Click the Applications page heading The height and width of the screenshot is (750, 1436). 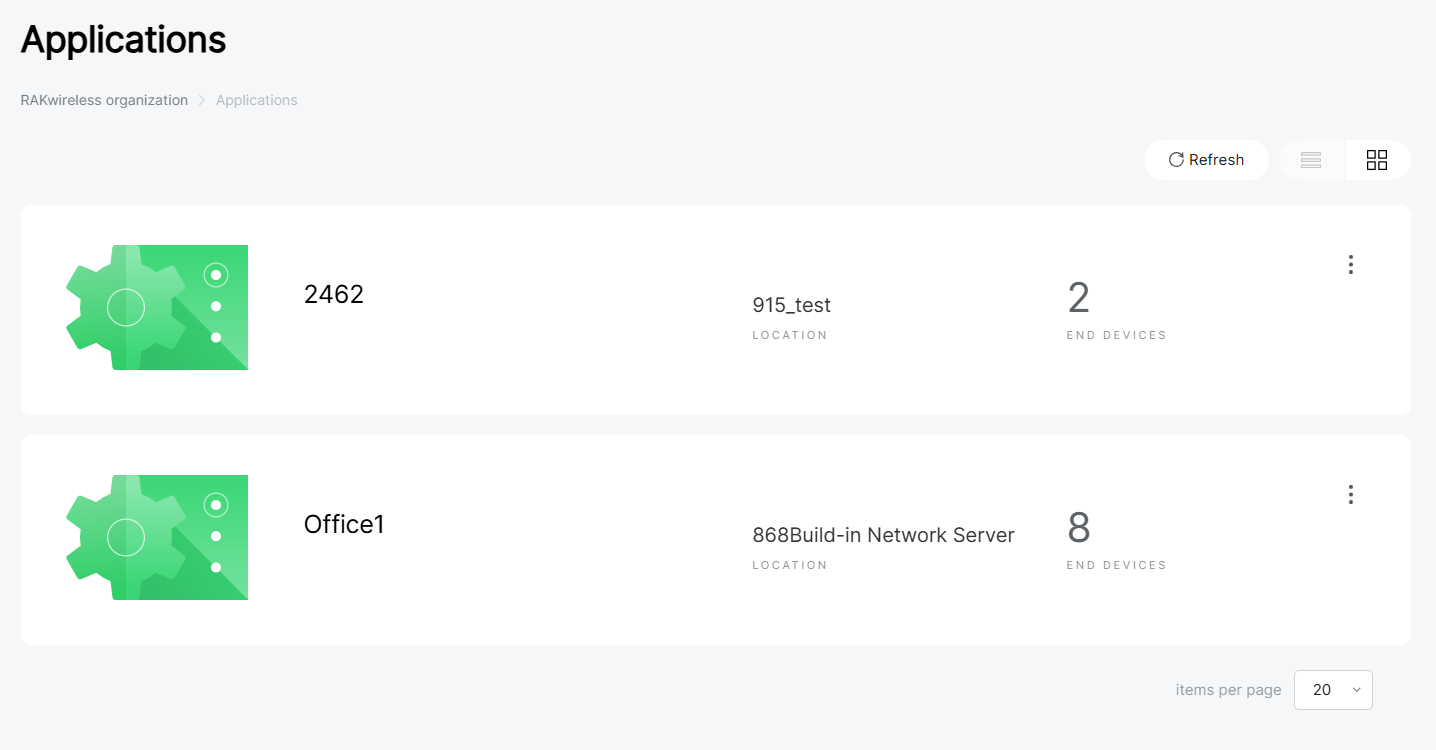coord(123,40)
